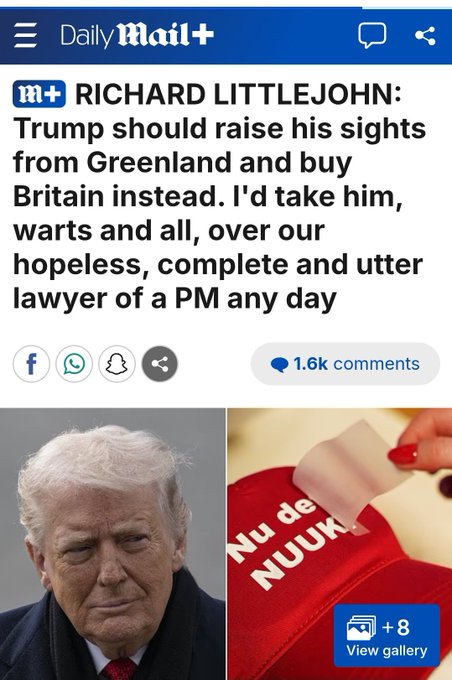Tap the blue comment bubble beside 1.6k

[280, 365]
